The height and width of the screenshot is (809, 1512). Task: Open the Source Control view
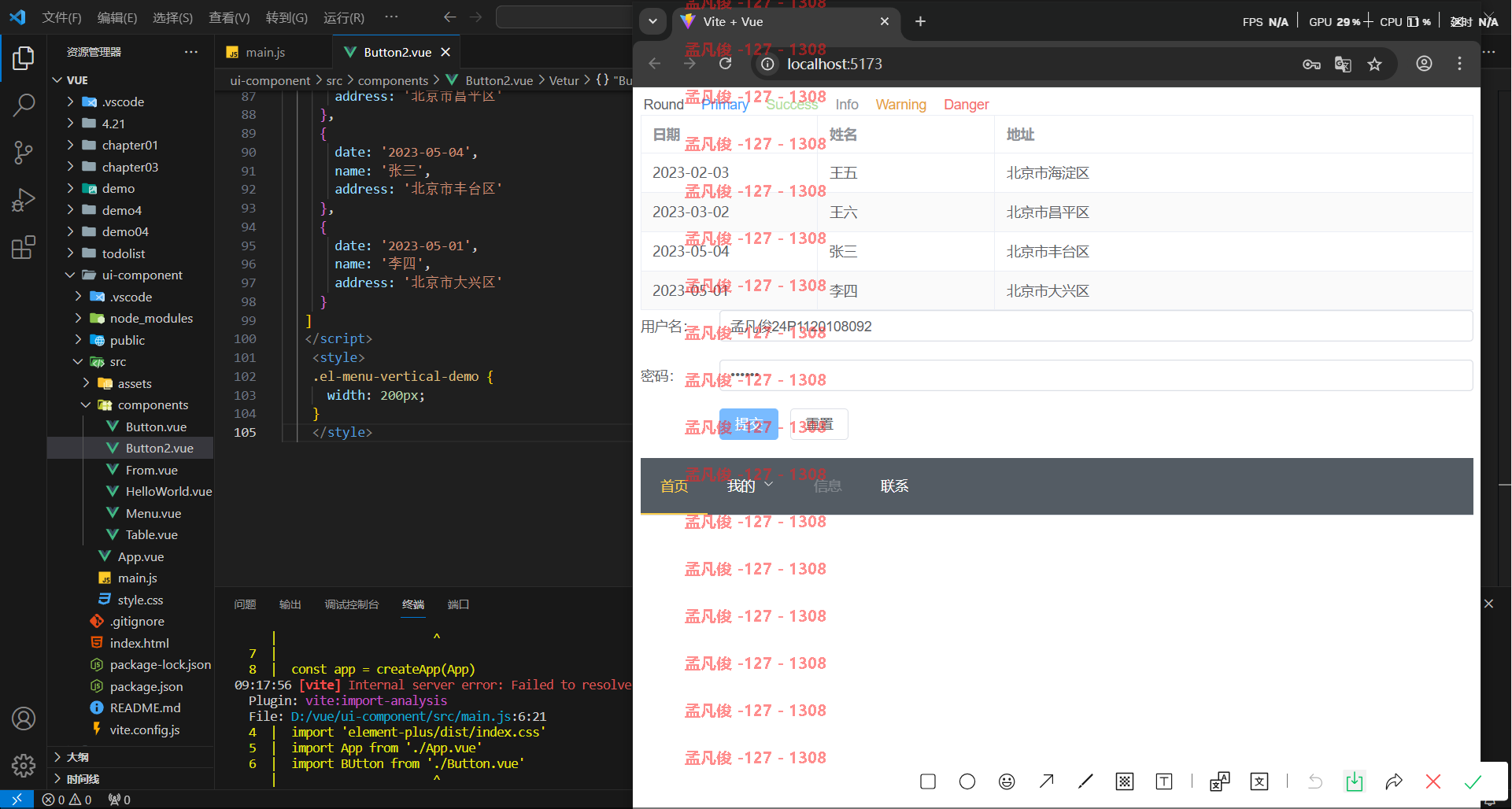(x=24, y=153)
